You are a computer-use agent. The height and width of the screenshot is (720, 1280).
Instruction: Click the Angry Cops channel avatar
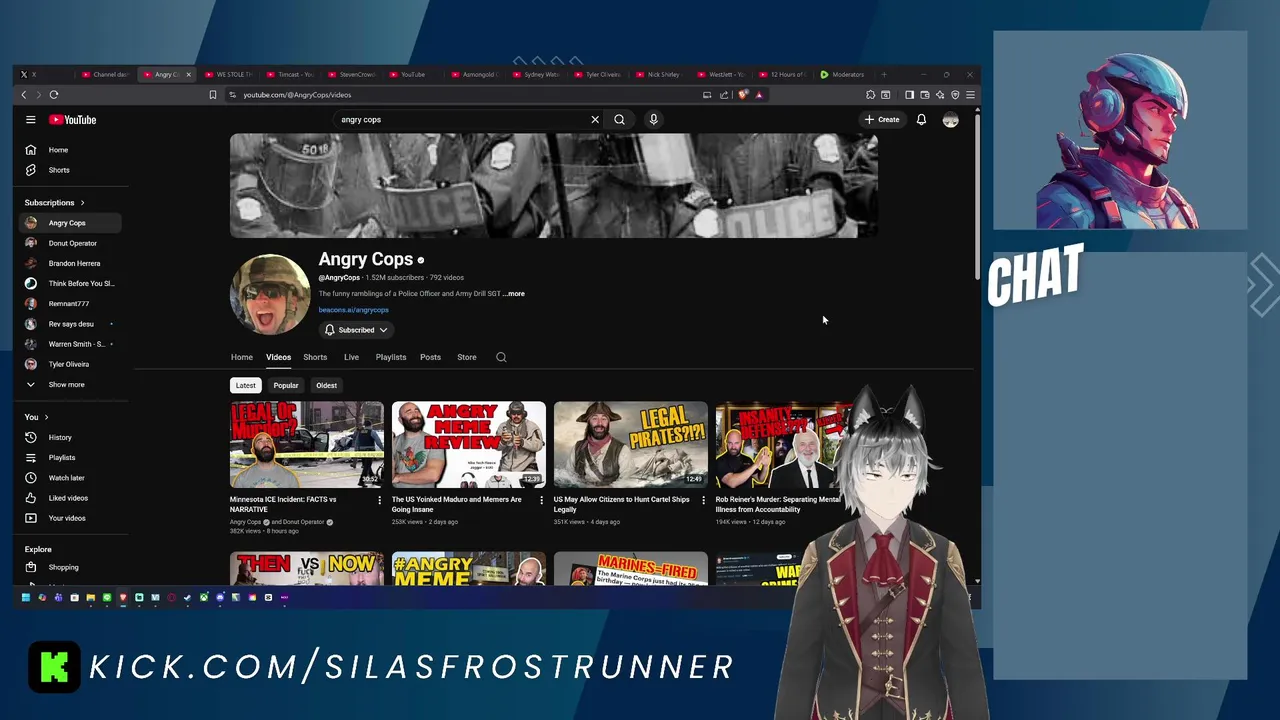[x=270, y=294]
